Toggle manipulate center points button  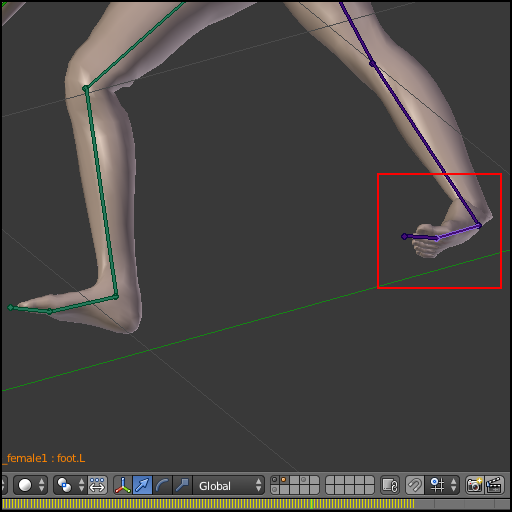coord(97,485)
